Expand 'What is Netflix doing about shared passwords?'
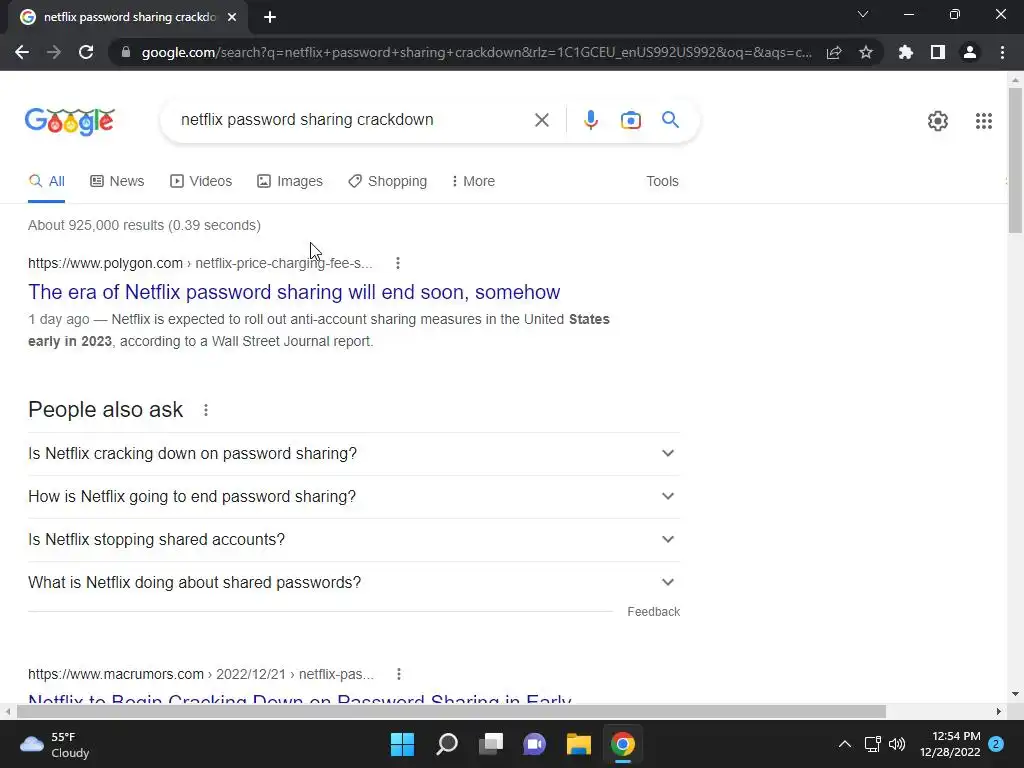Screen dimensions: 1024x768 (x=354, y=583)
